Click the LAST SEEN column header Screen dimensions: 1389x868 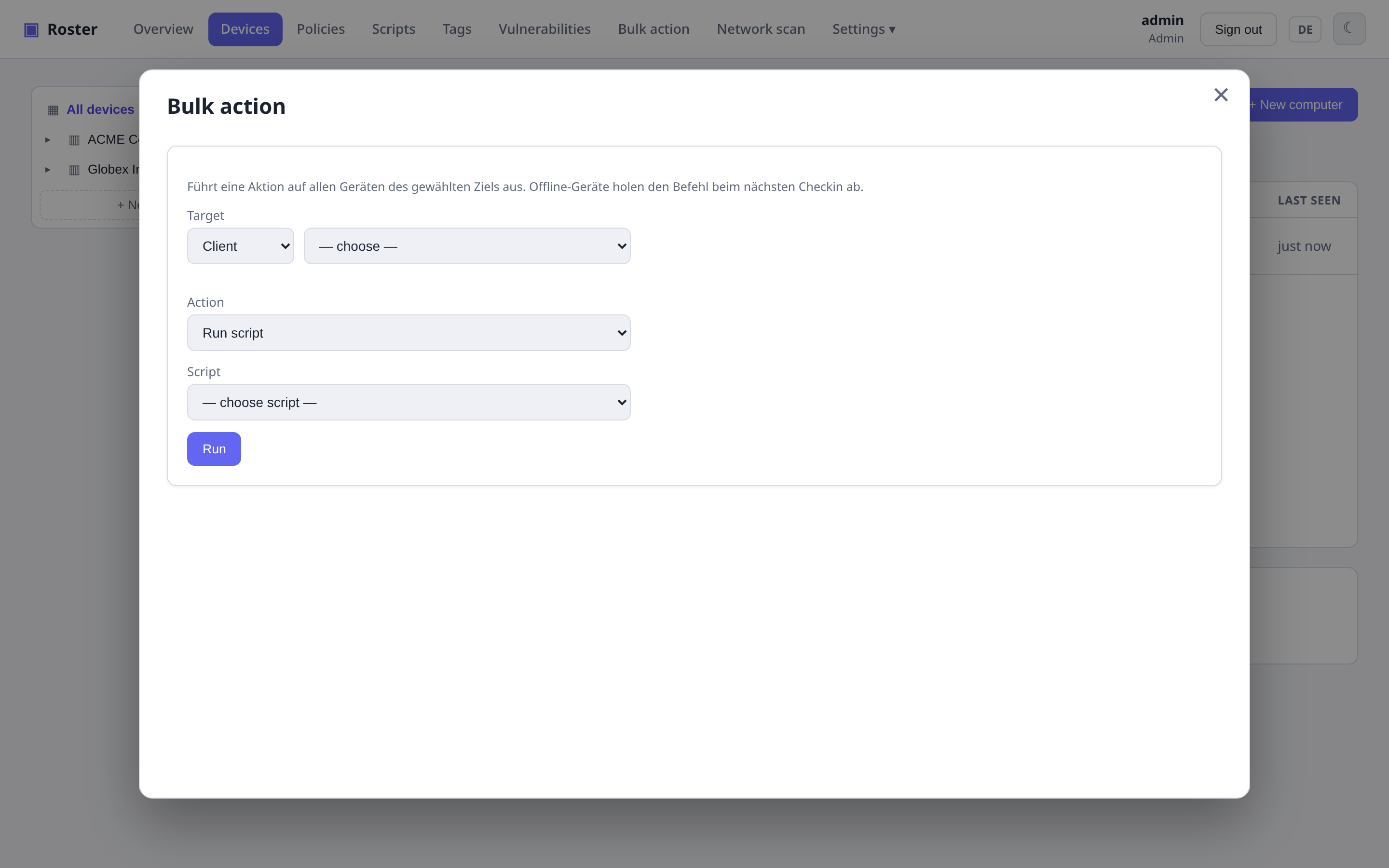coord(1308,200)
